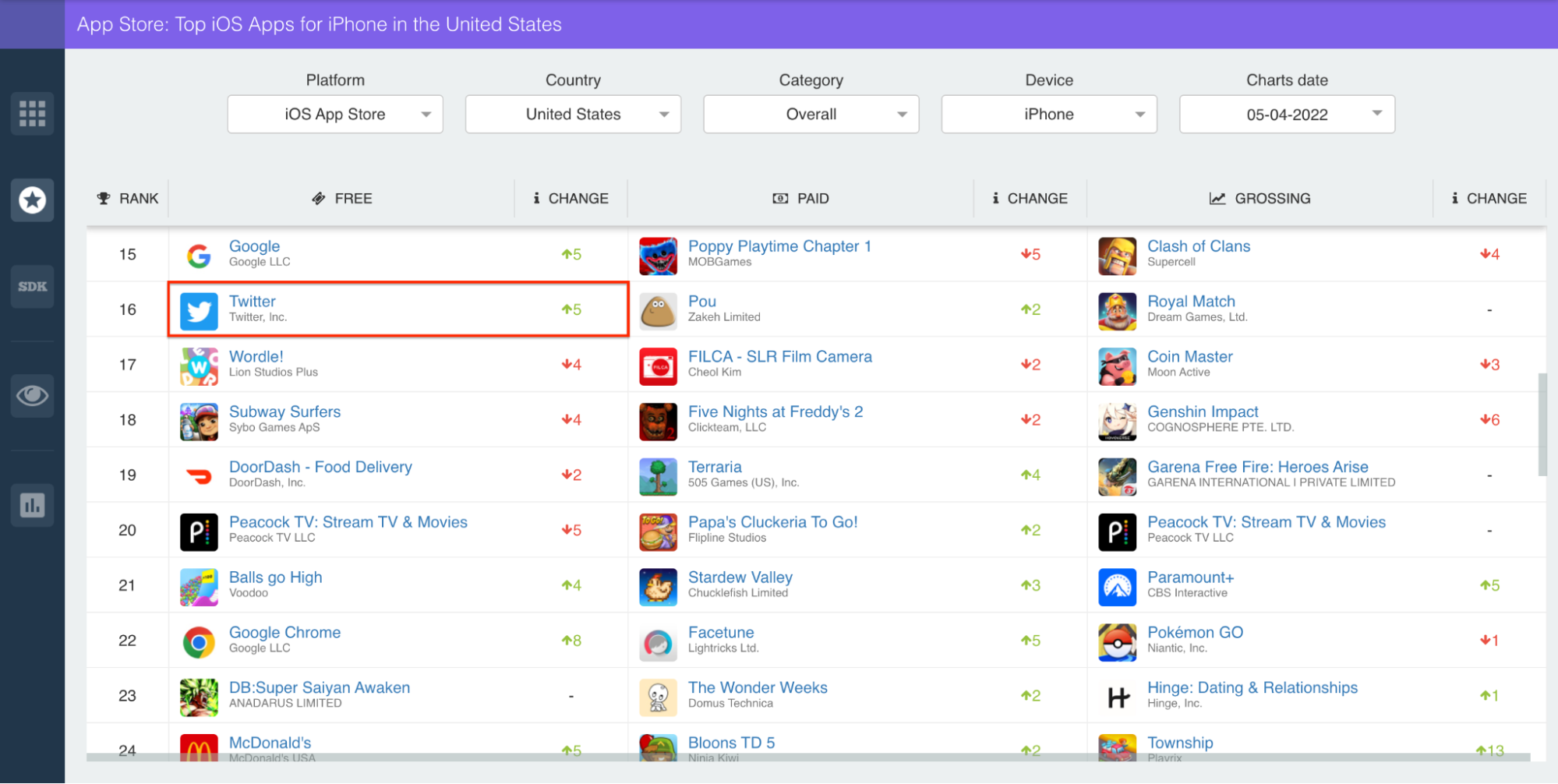1558x784 pixels.
Task: Click the Paramount+ app icon
Action: pyautogui.click(x=1117, y=586)
